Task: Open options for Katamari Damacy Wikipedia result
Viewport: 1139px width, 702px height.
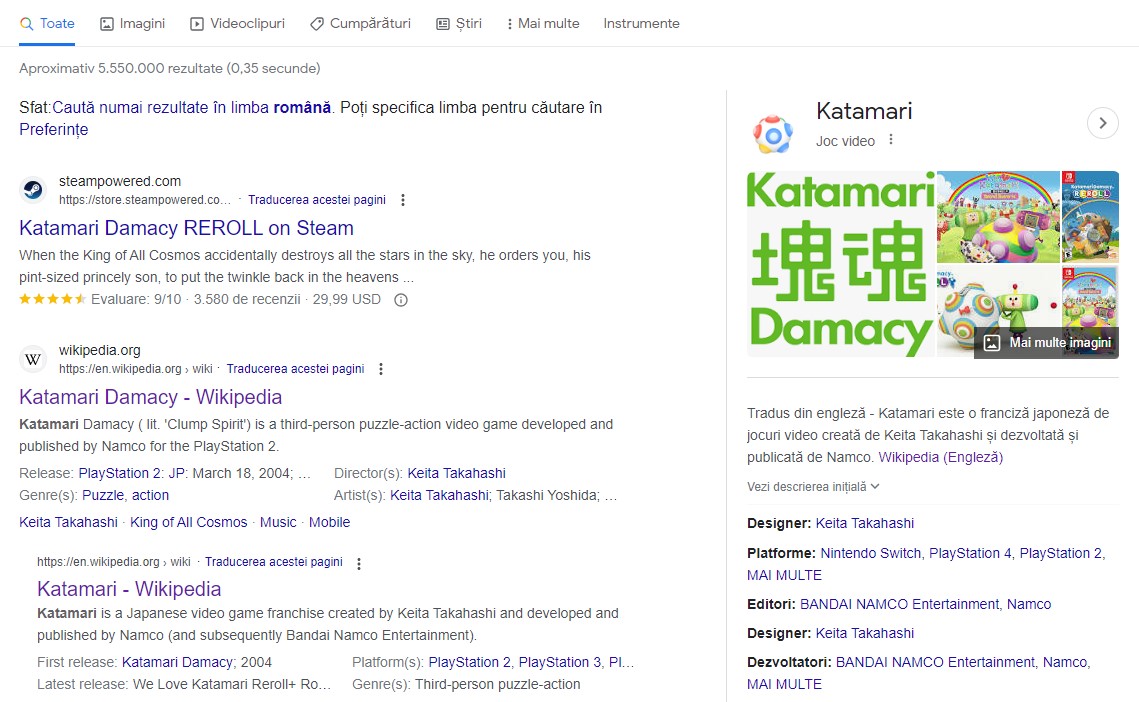Action: 381,369
